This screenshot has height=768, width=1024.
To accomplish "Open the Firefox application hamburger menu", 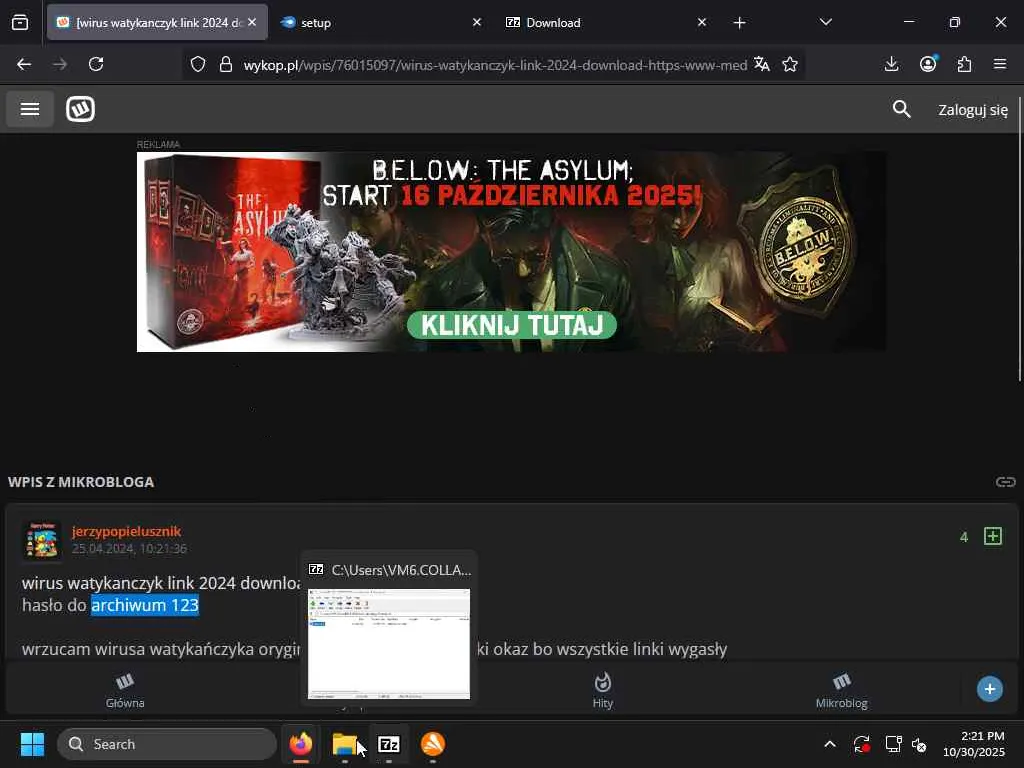I will tap(1000, 64).
